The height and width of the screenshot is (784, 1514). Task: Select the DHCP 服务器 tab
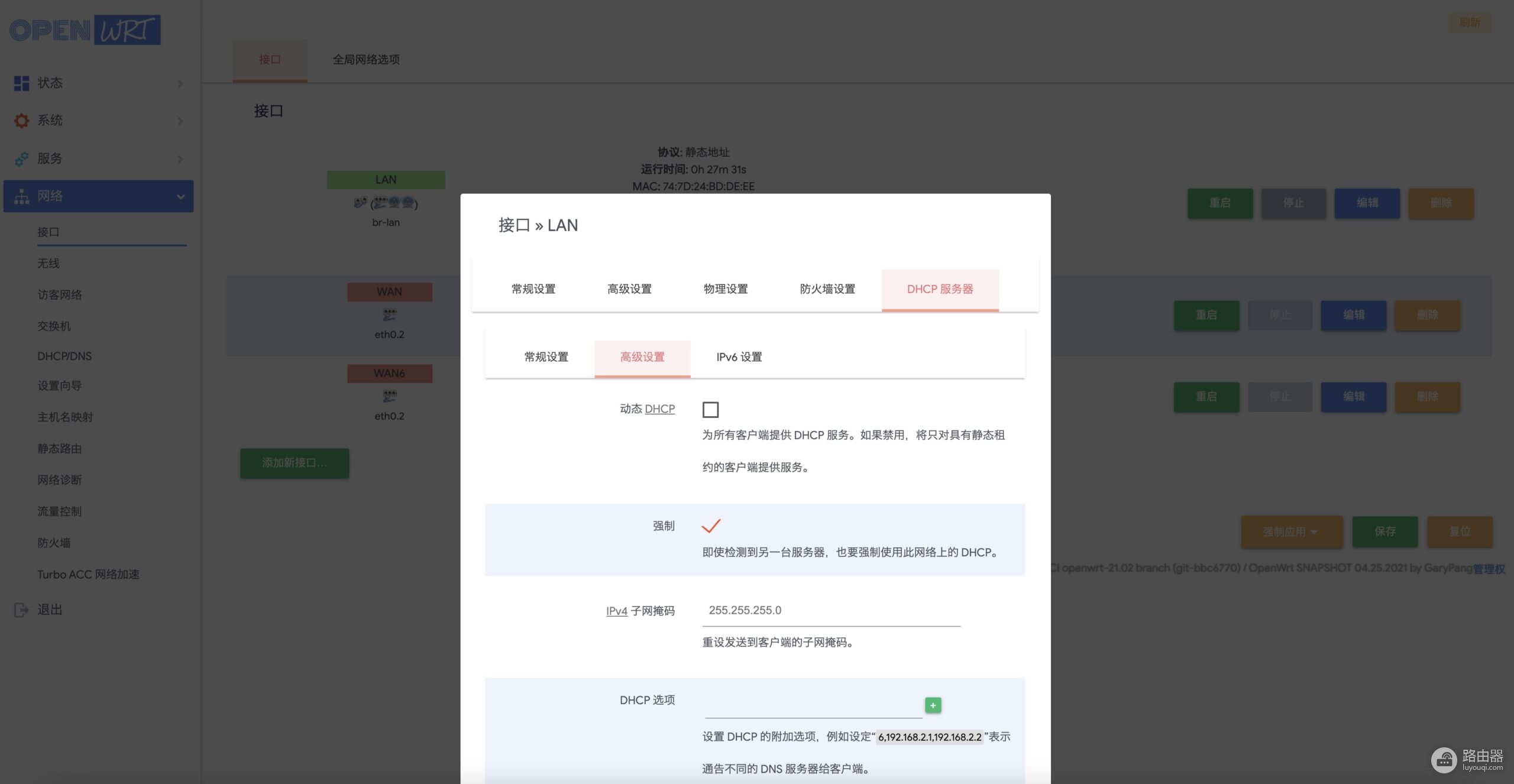[940, 289]
